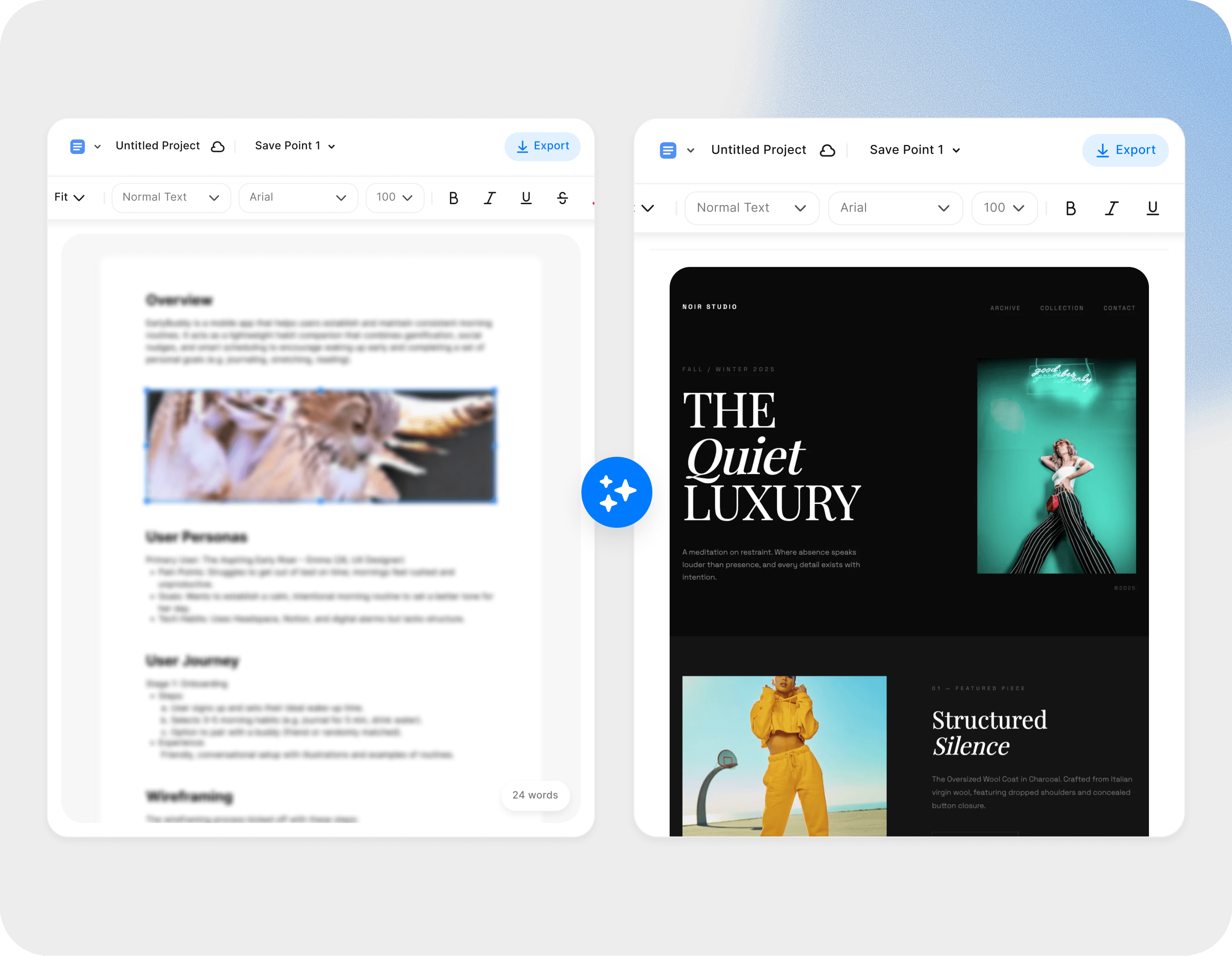The image size is (1232, 956).
Task: Click the Bold icon in left editor
Action: coord(453,198)
